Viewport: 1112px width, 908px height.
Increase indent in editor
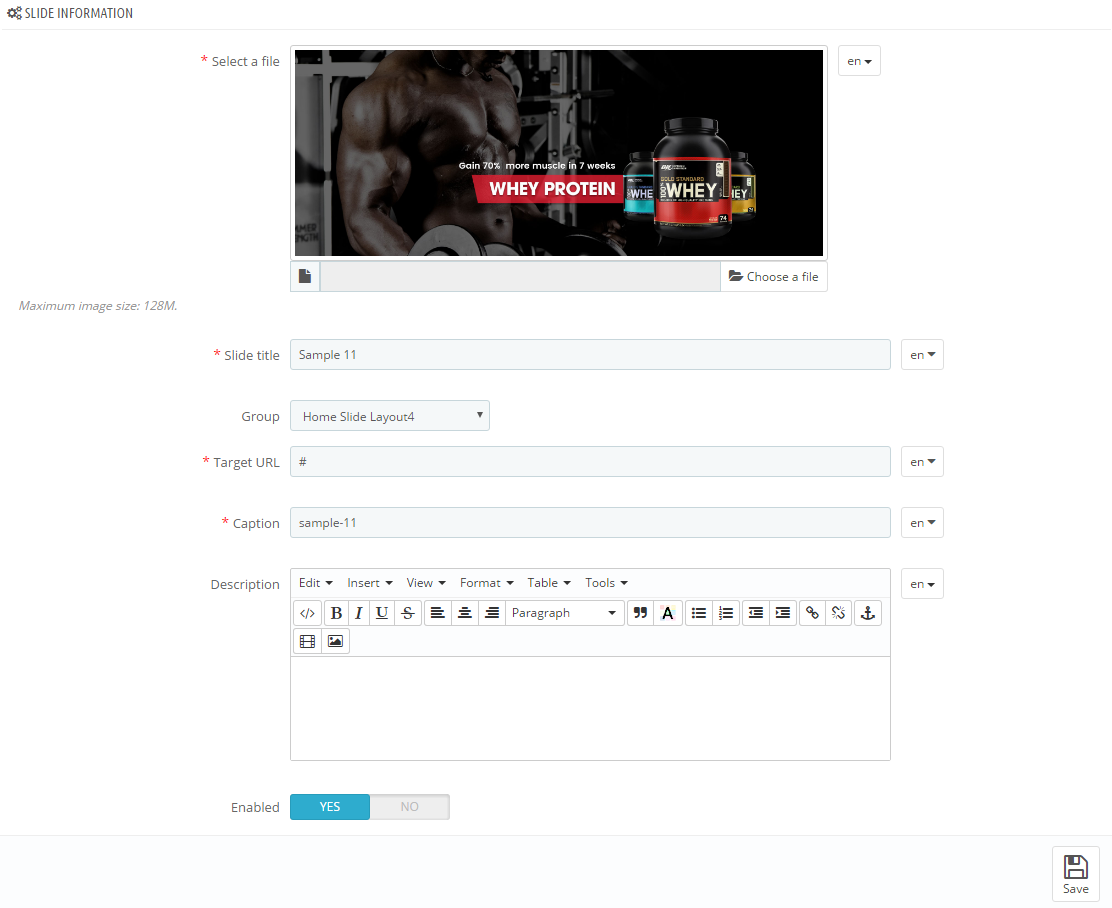783,613
